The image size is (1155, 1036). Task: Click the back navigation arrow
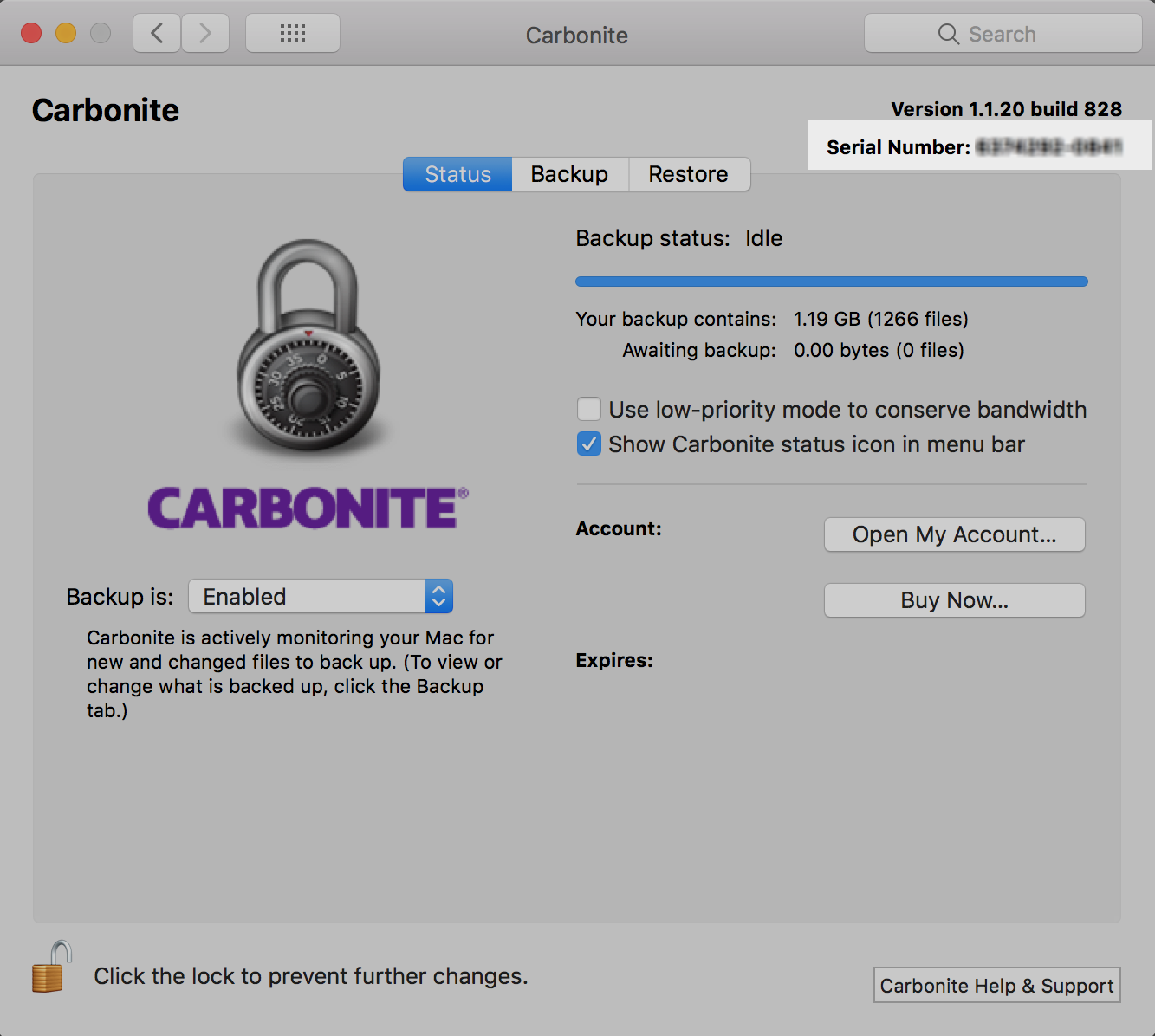pyautogui.click(x=157, y=34)
